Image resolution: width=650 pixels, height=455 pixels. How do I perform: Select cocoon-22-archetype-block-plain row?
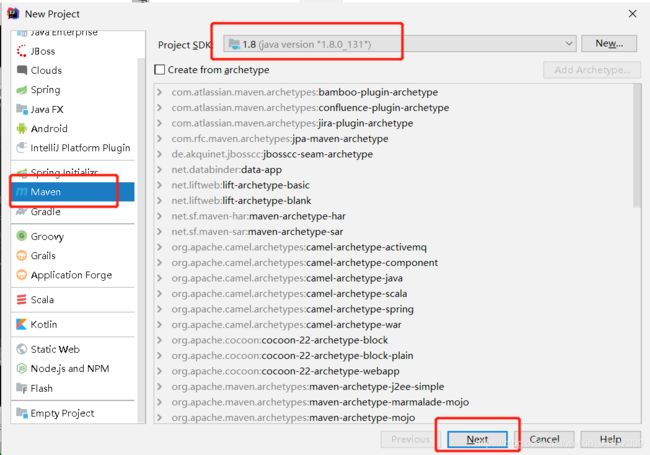[x=394, y=356]
